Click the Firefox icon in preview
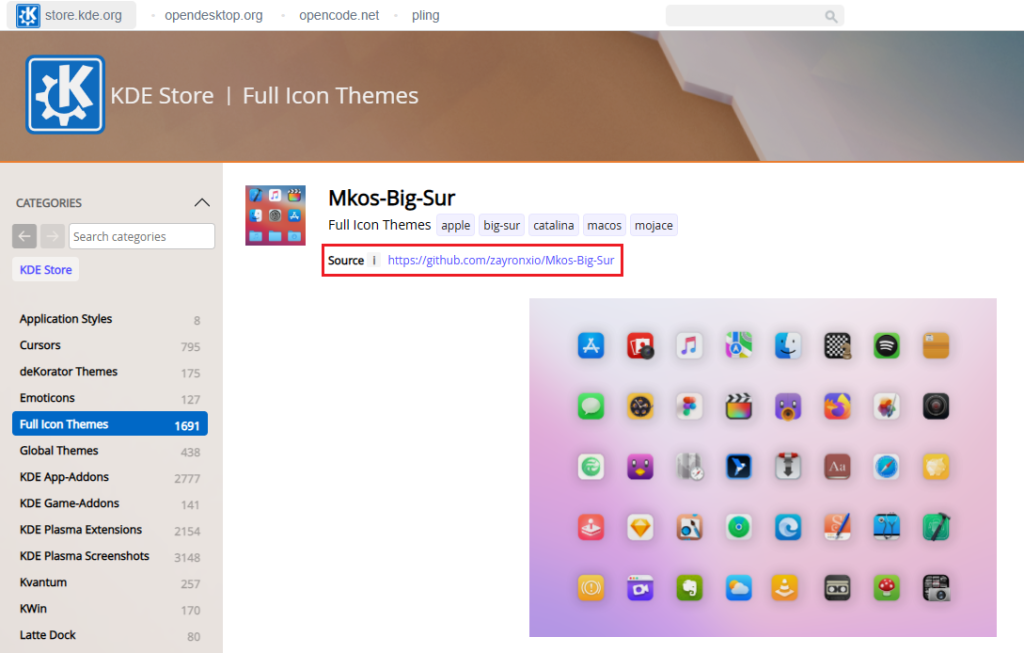The height and width of the screenshot is (653, 1024). [x=837, y=406]
